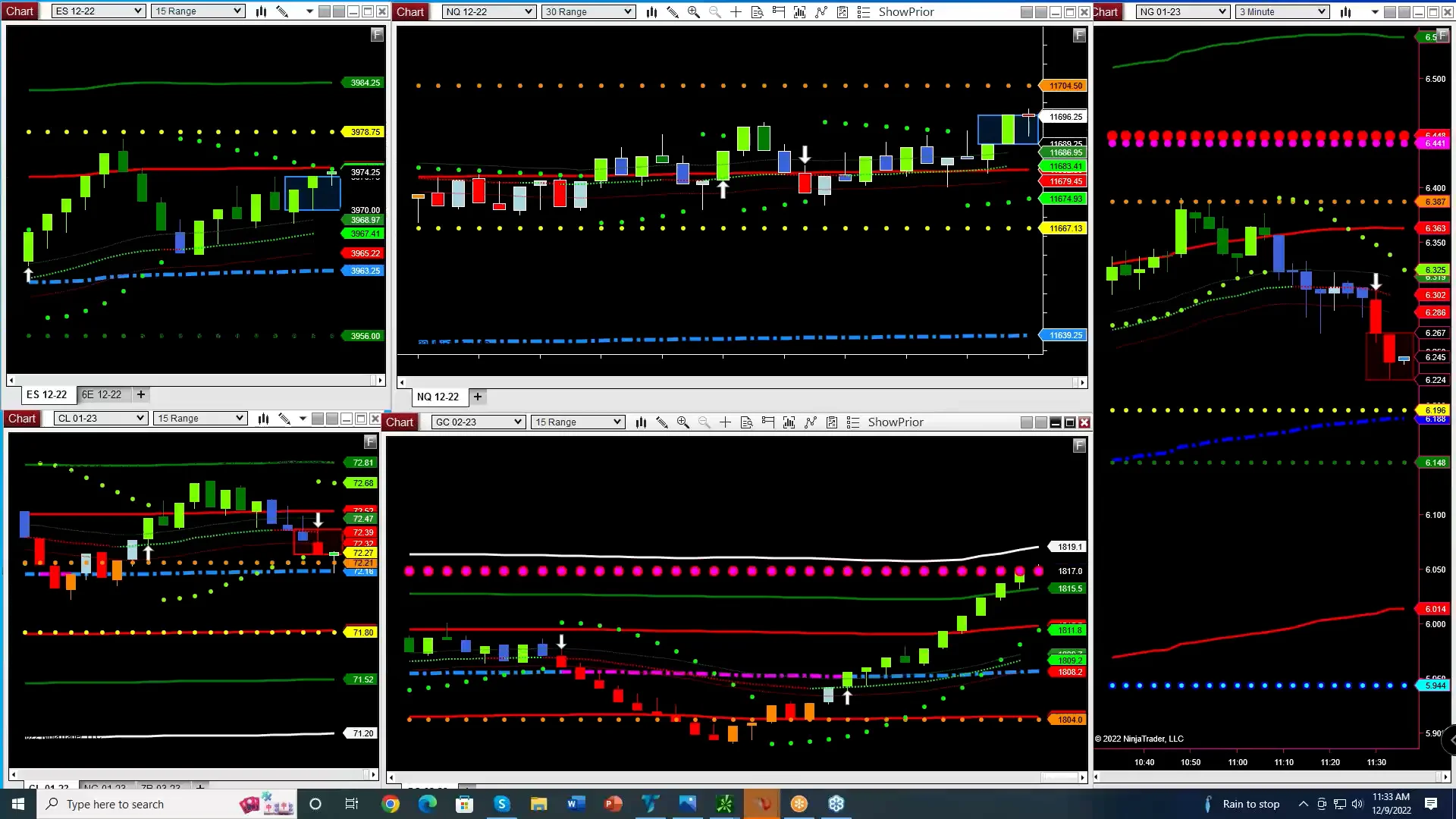Add new tab next to NQ 12-22
The width and height of the screenshot is (1456, 819).
[x=478, y=397]
